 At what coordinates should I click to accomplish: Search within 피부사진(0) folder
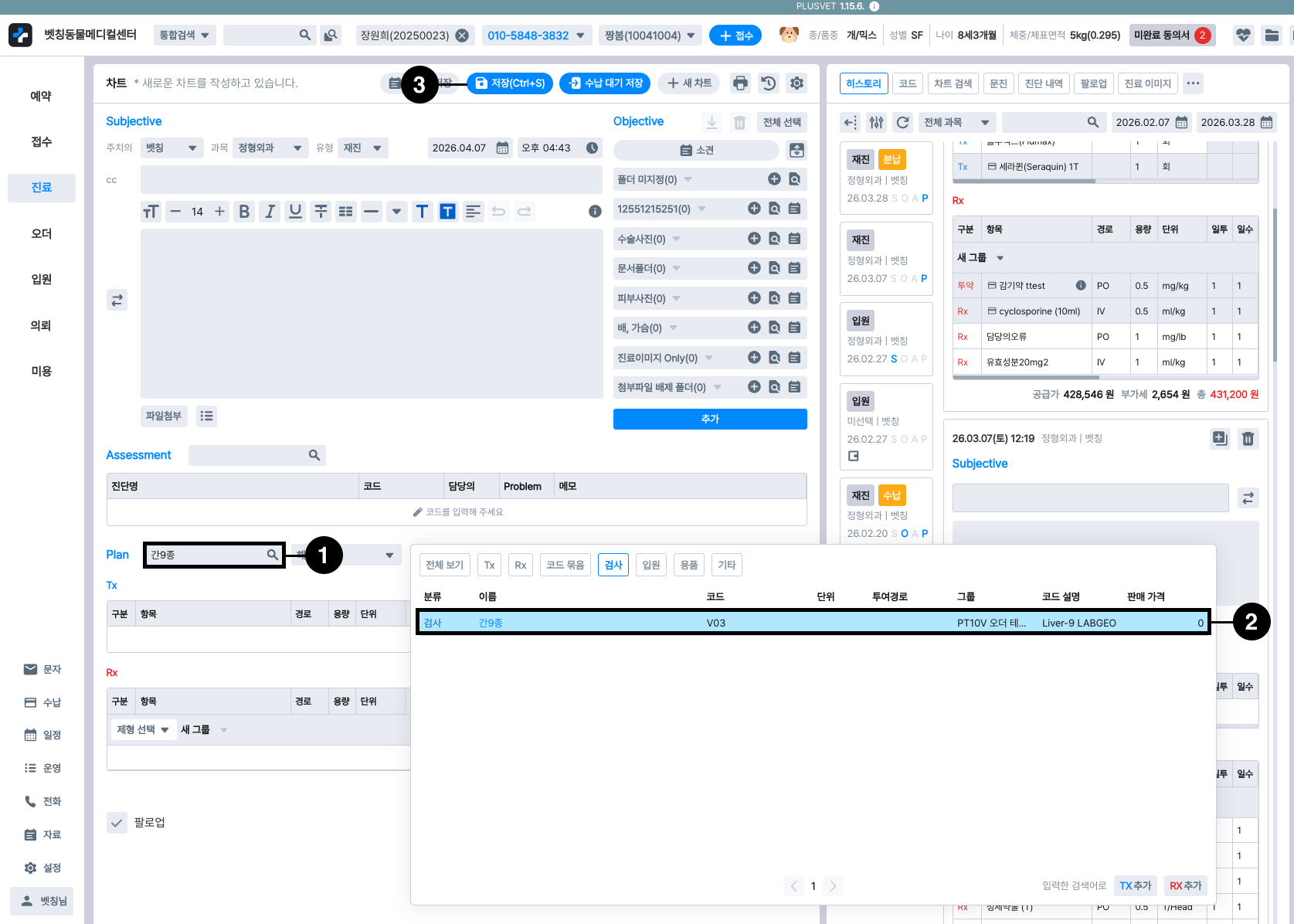[774, 298]
